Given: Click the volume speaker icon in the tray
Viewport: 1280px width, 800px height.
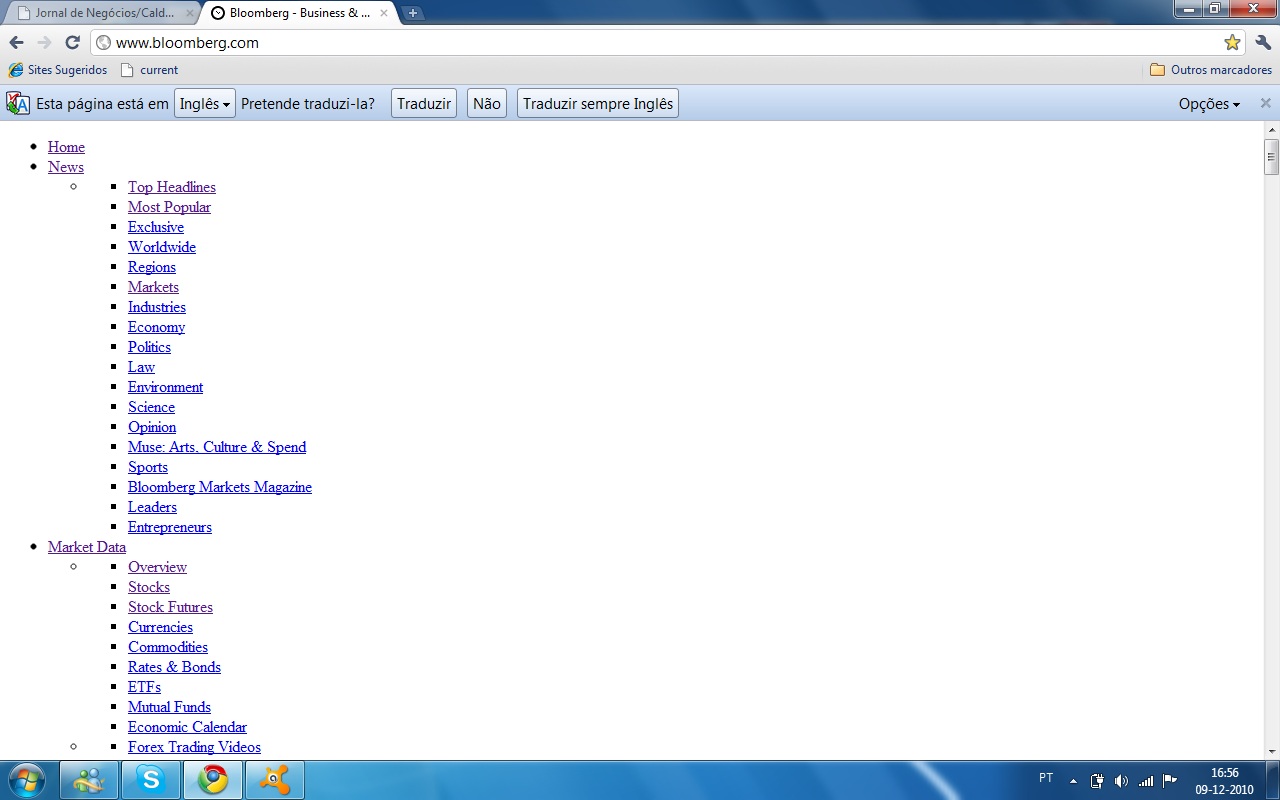Looking at the screenshot, I should click(x=1121, y=781).
